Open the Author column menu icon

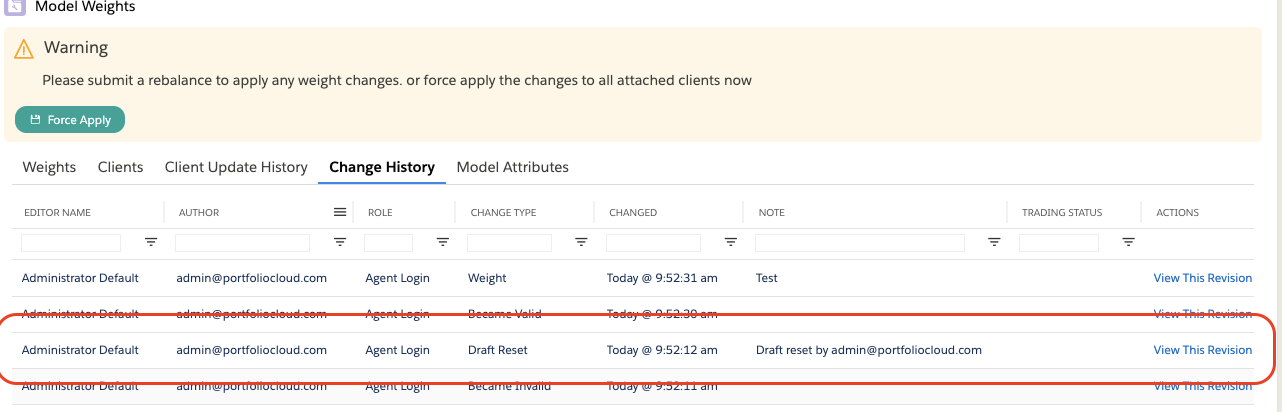click(340, 212)
